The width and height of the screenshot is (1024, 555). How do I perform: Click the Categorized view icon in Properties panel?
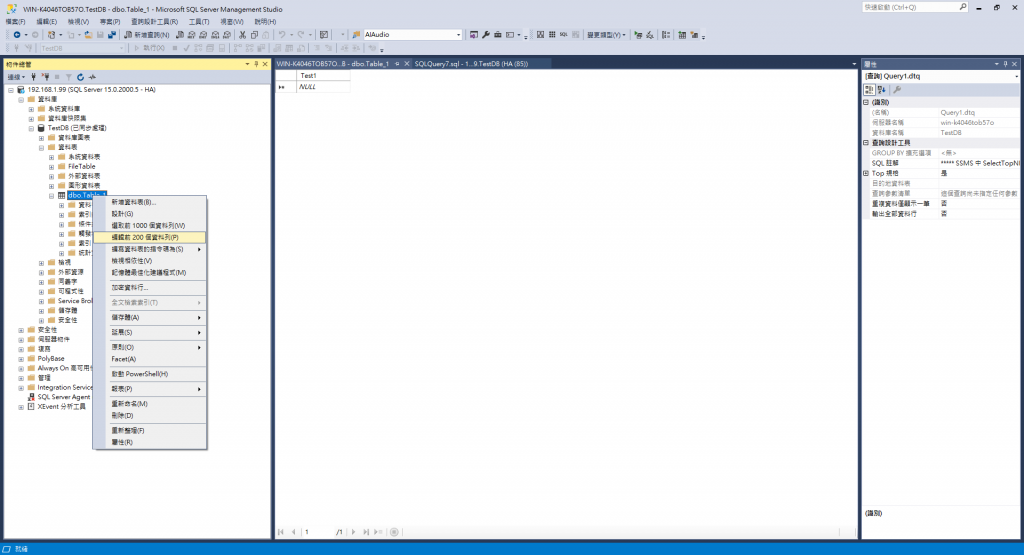point(869,89)
